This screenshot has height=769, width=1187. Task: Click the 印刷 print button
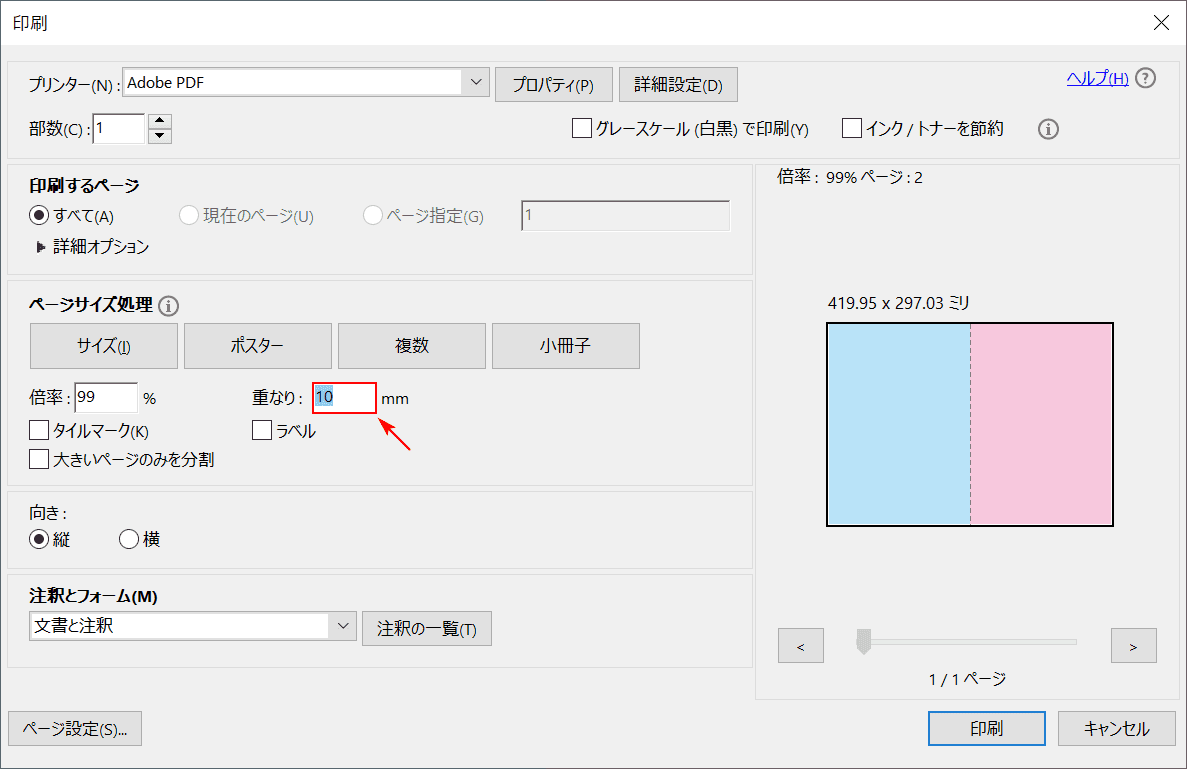986,728
